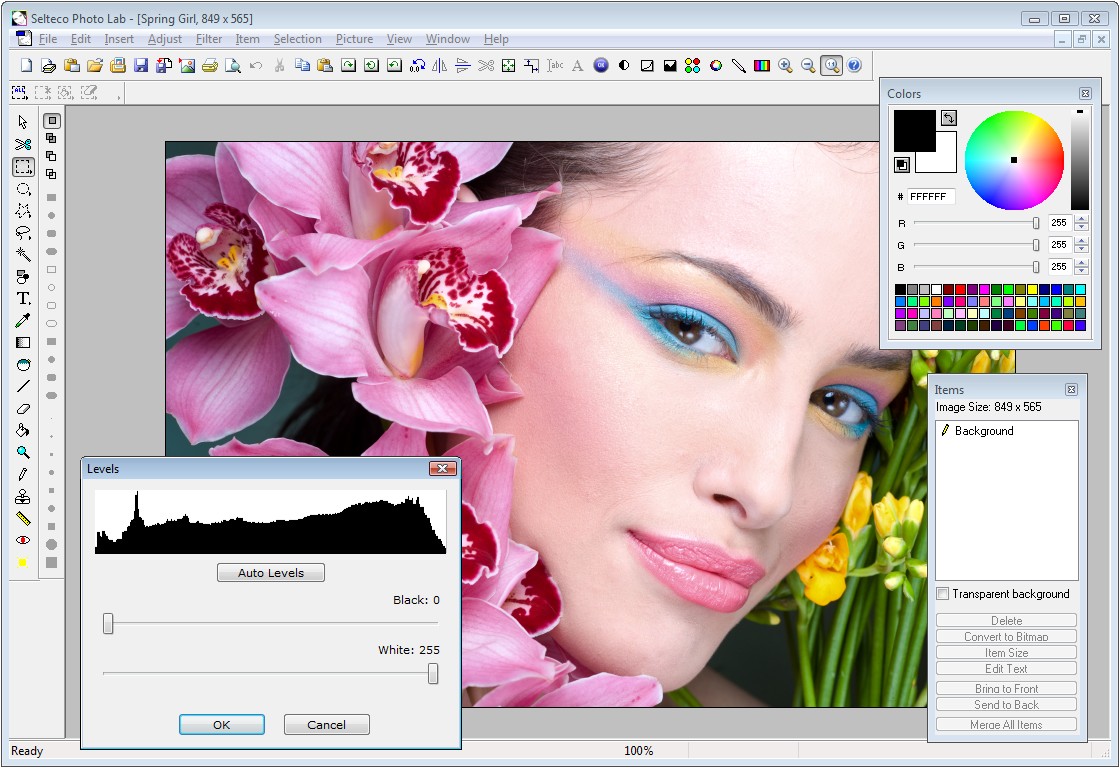The width and height of the screenshot is (1120, 768).
Task: Select the Eyedropper color picker tool
Action: (x=23, y=321)
